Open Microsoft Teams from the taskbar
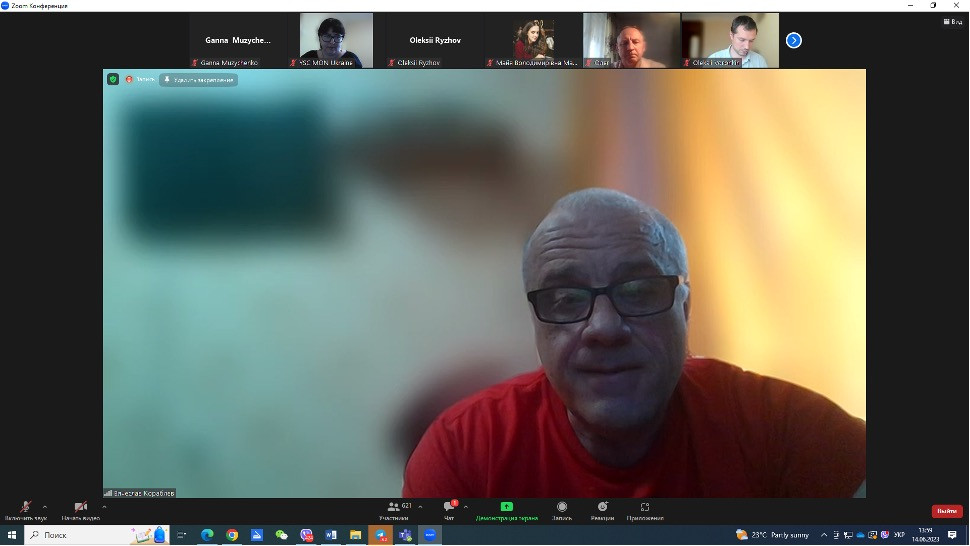The image size is (970, 546). pos(405,535)
